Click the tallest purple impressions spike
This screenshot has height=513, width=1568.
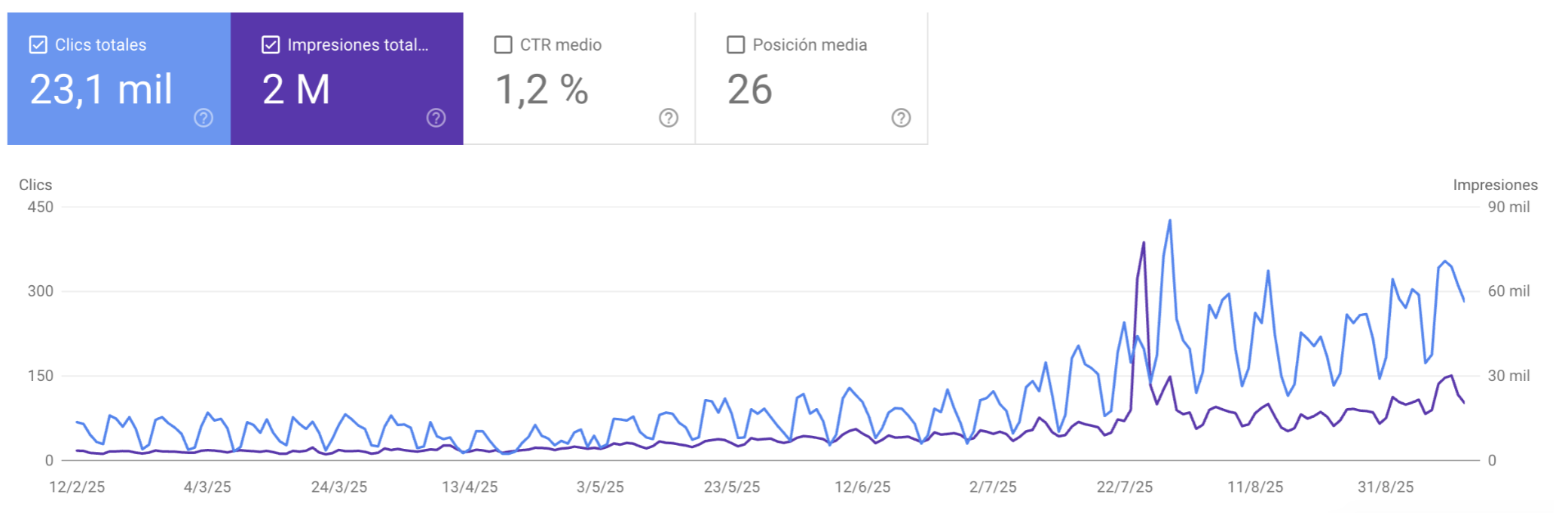1144,243
